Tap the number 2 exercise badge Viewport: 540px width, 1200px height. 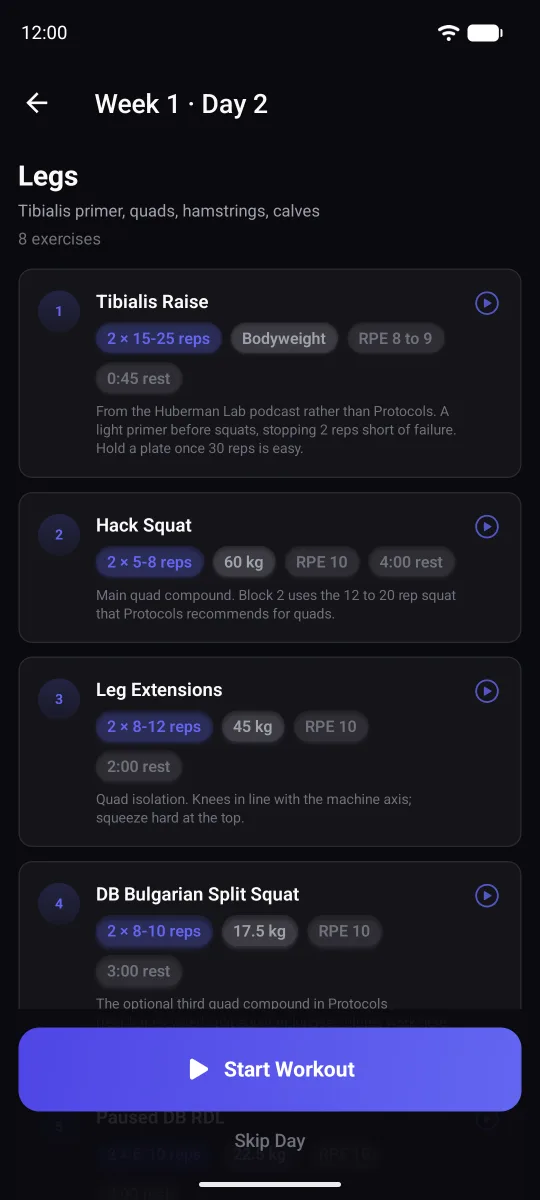(59, 535)
